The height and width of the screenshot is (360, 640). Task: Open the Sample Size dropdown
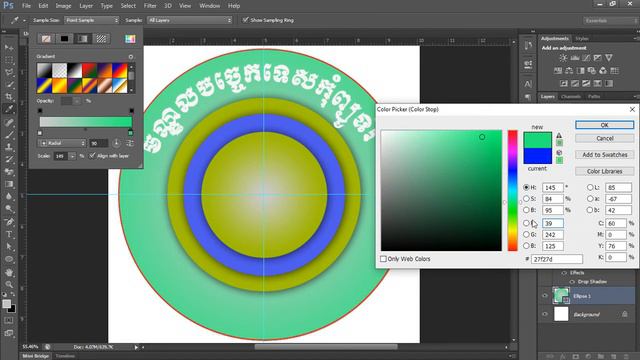point(91,20)
